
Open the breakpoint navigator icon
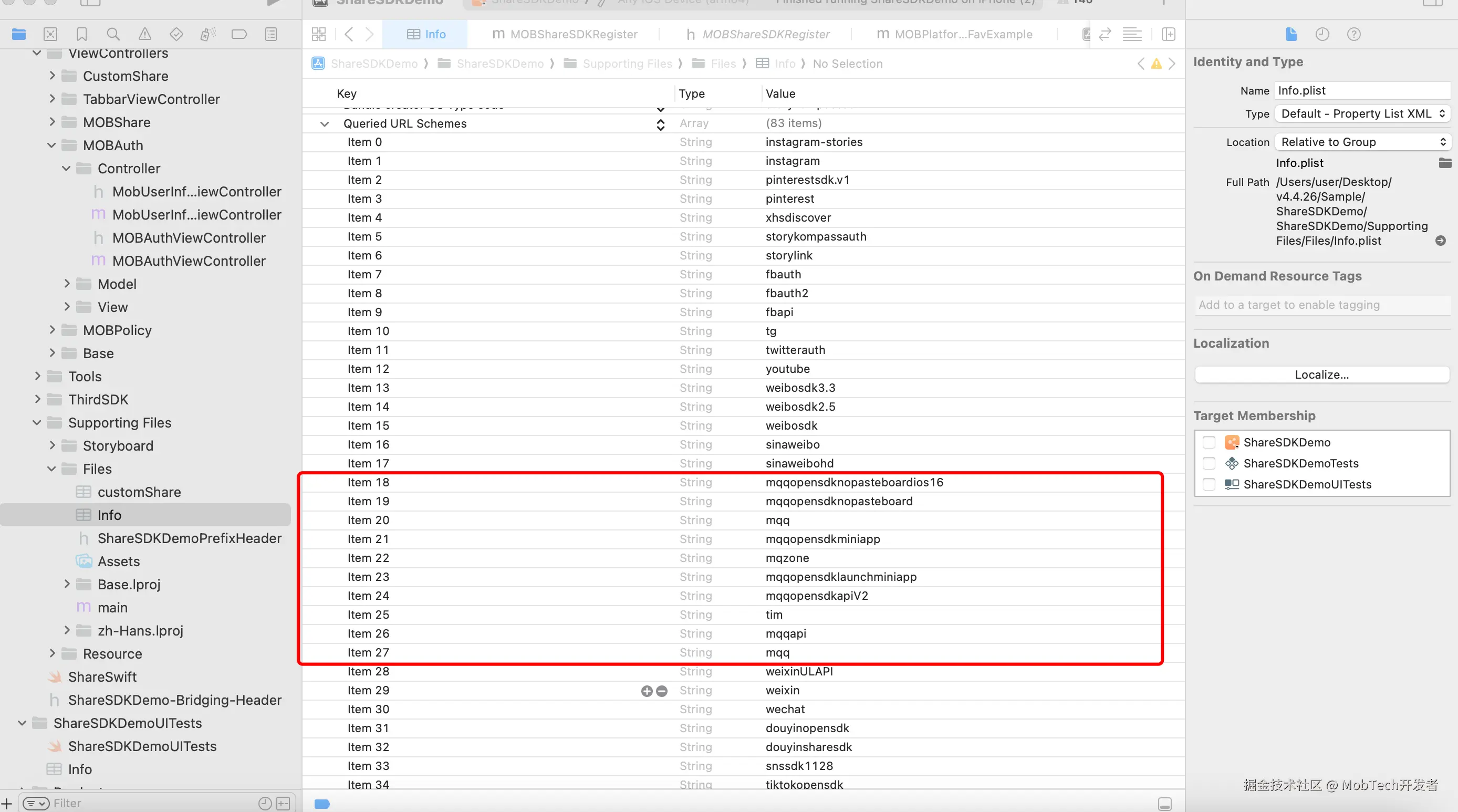click(x=239, y=35)
